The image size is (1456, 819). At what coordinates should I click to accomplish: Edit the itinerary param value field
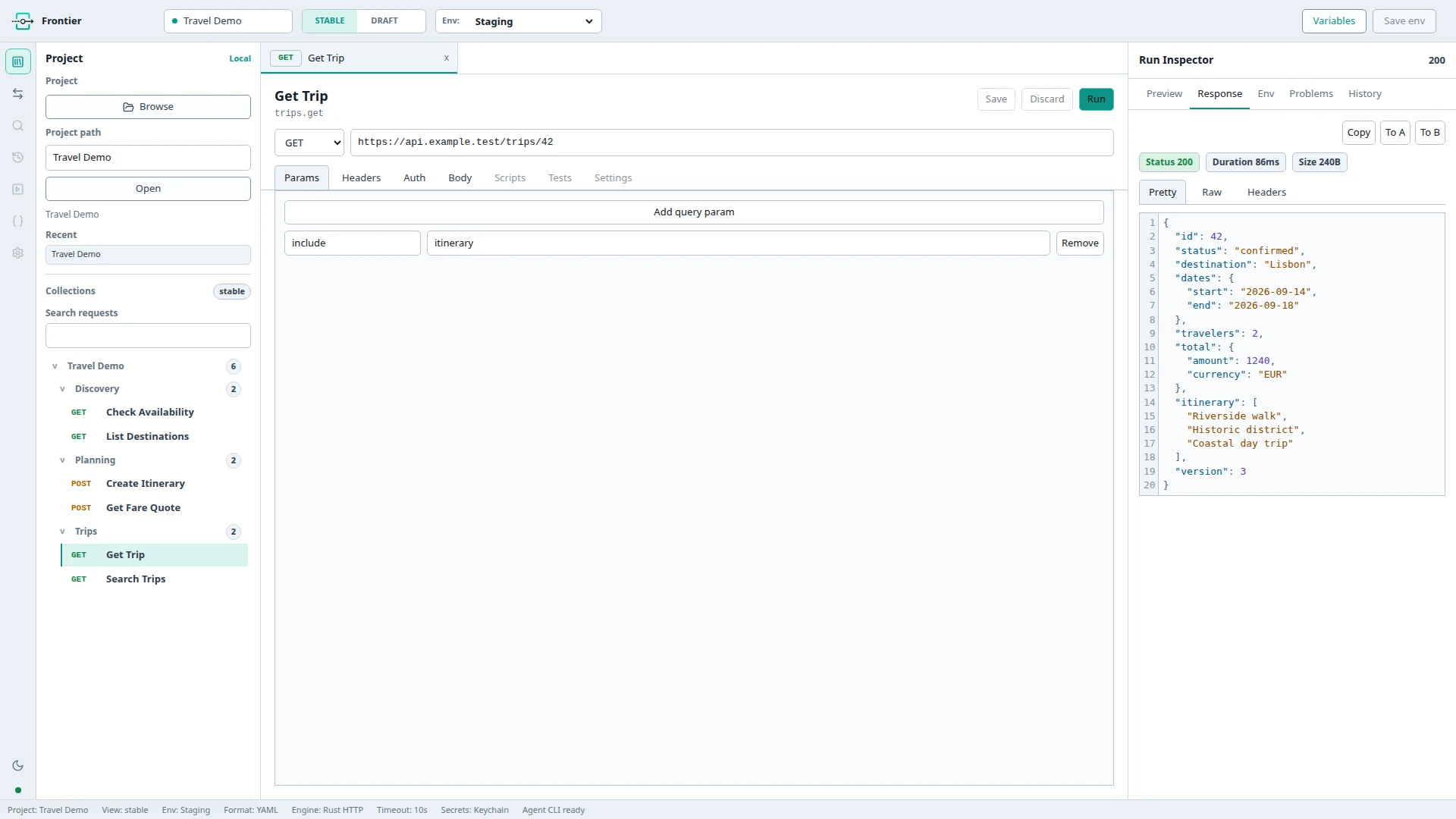pos(739,243)
